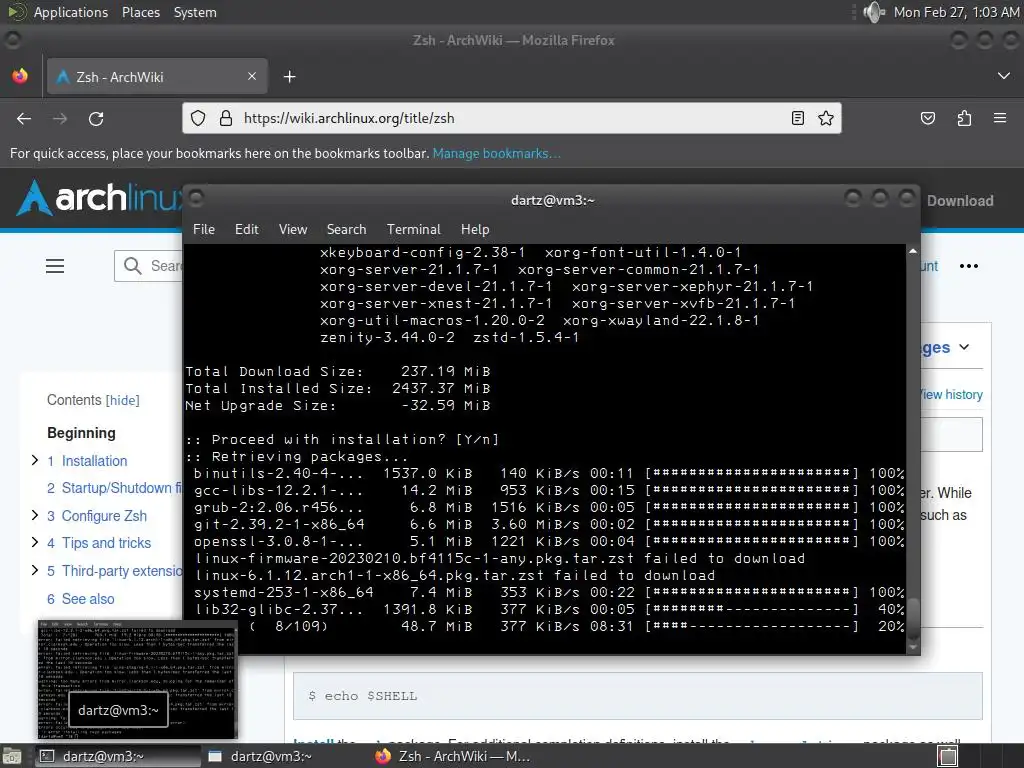Expand the Configure Zsh contents section
This screenshot has height=768, width=1024.
(x=35, y=515)
